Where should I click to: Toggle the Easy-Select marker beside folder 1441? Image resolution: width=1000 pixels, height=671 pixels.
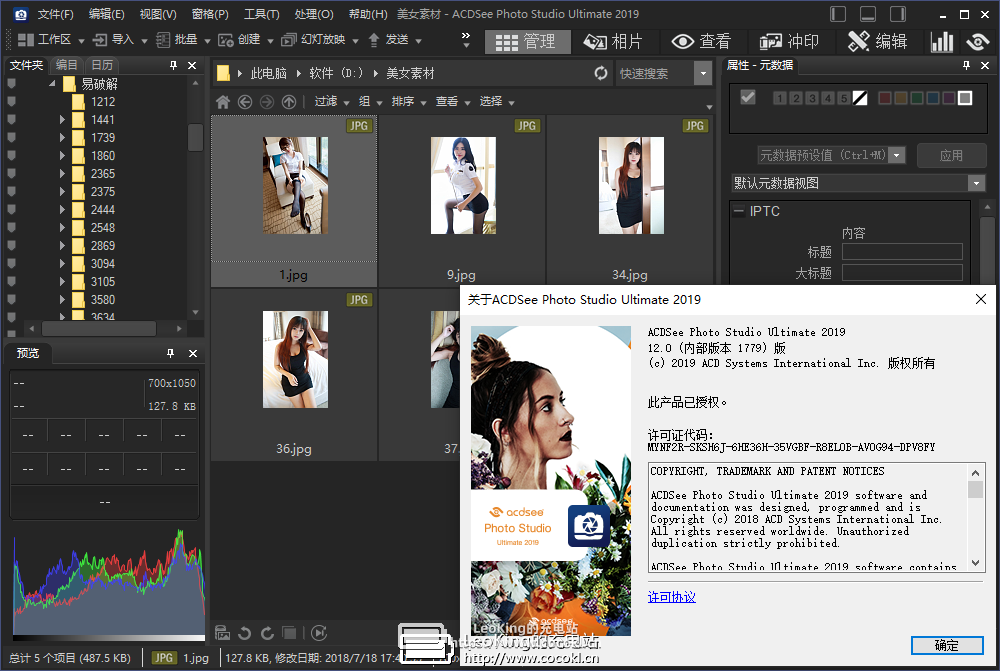click(11, 119)
